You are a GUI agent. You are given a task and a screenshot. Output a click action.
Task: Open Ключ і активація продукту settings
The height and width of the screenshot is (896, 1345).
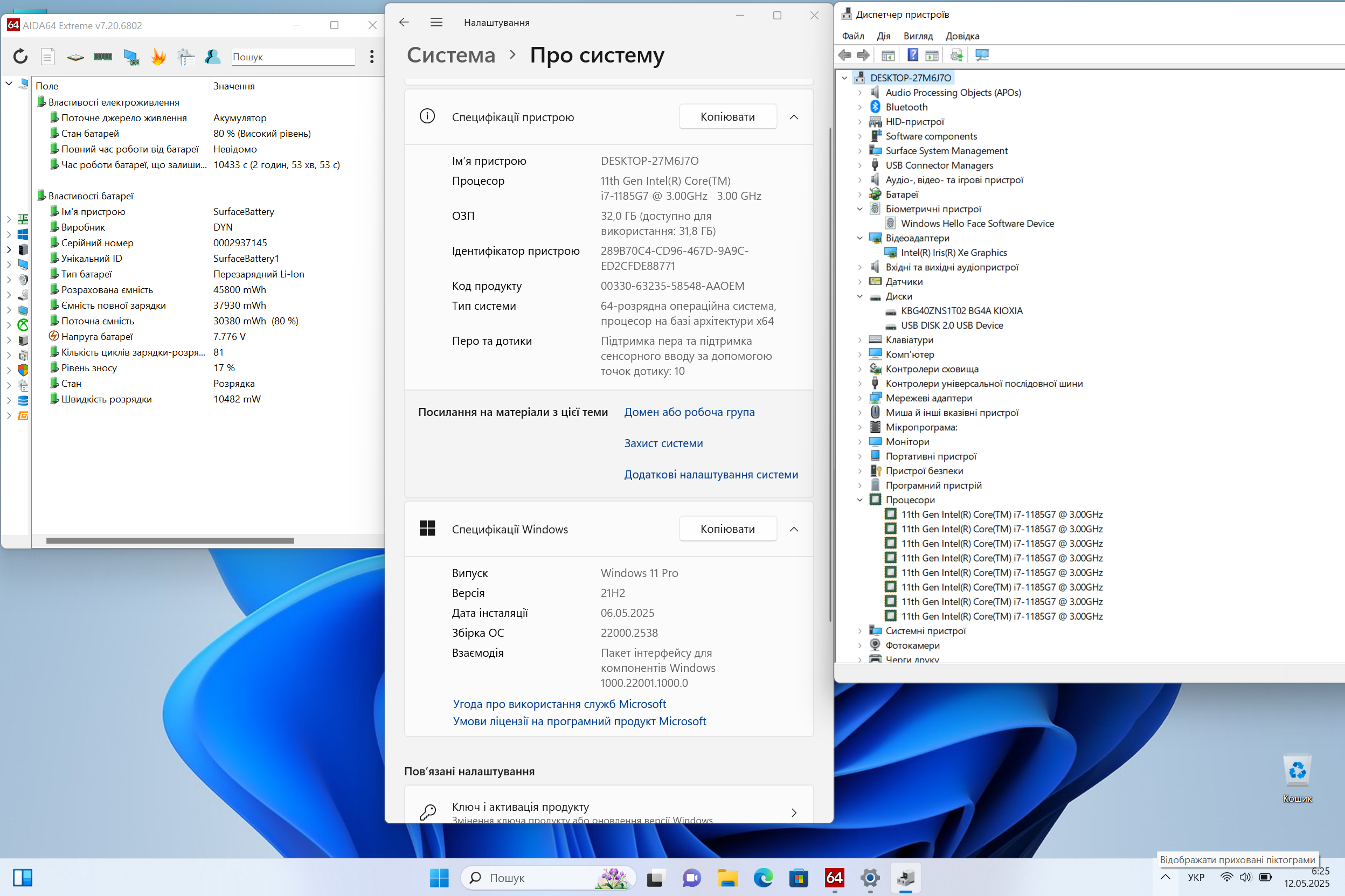click(608, 804)
